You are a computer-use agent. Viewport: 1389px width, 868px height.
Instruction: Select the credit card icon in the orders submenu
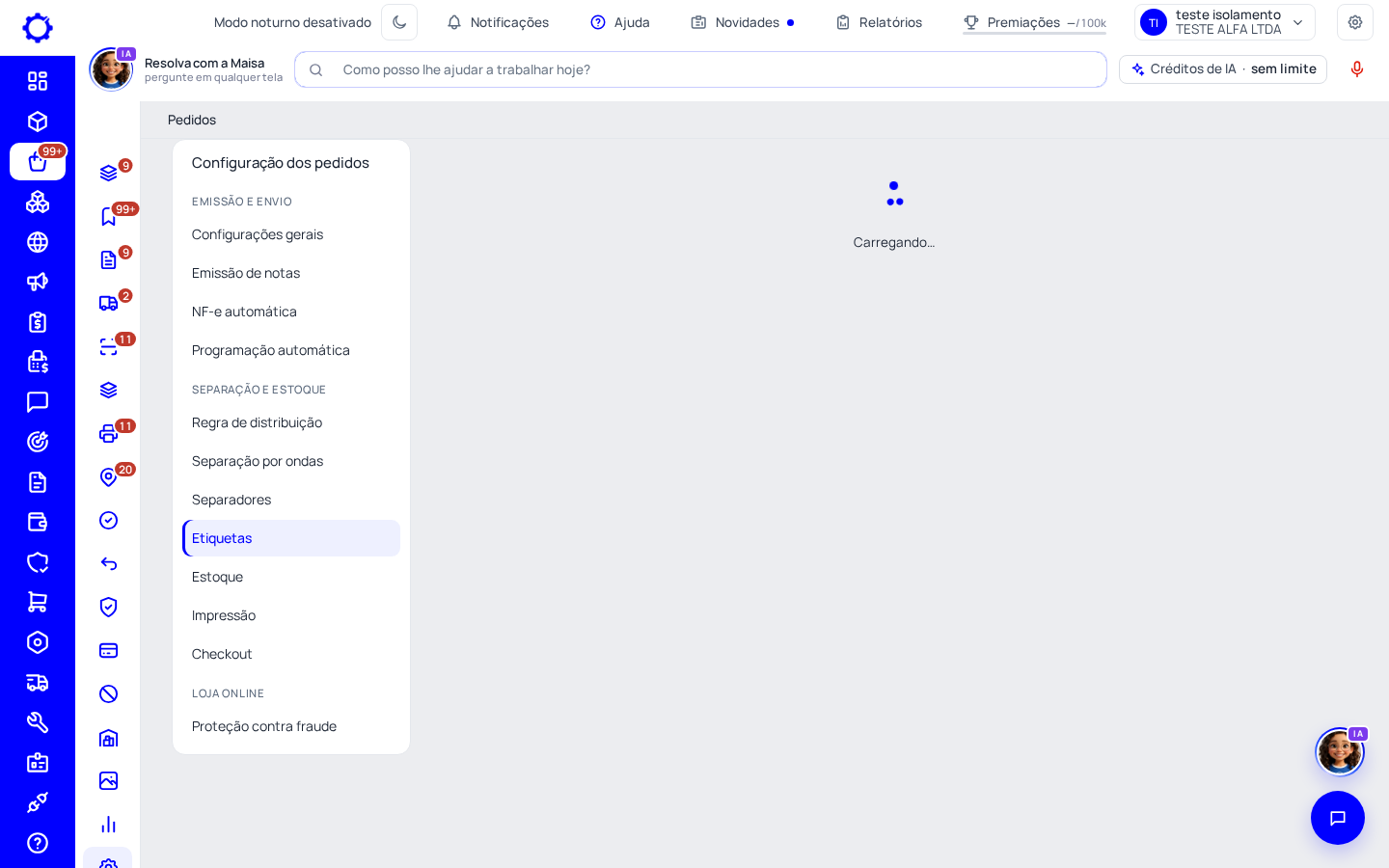pos(109,650)
